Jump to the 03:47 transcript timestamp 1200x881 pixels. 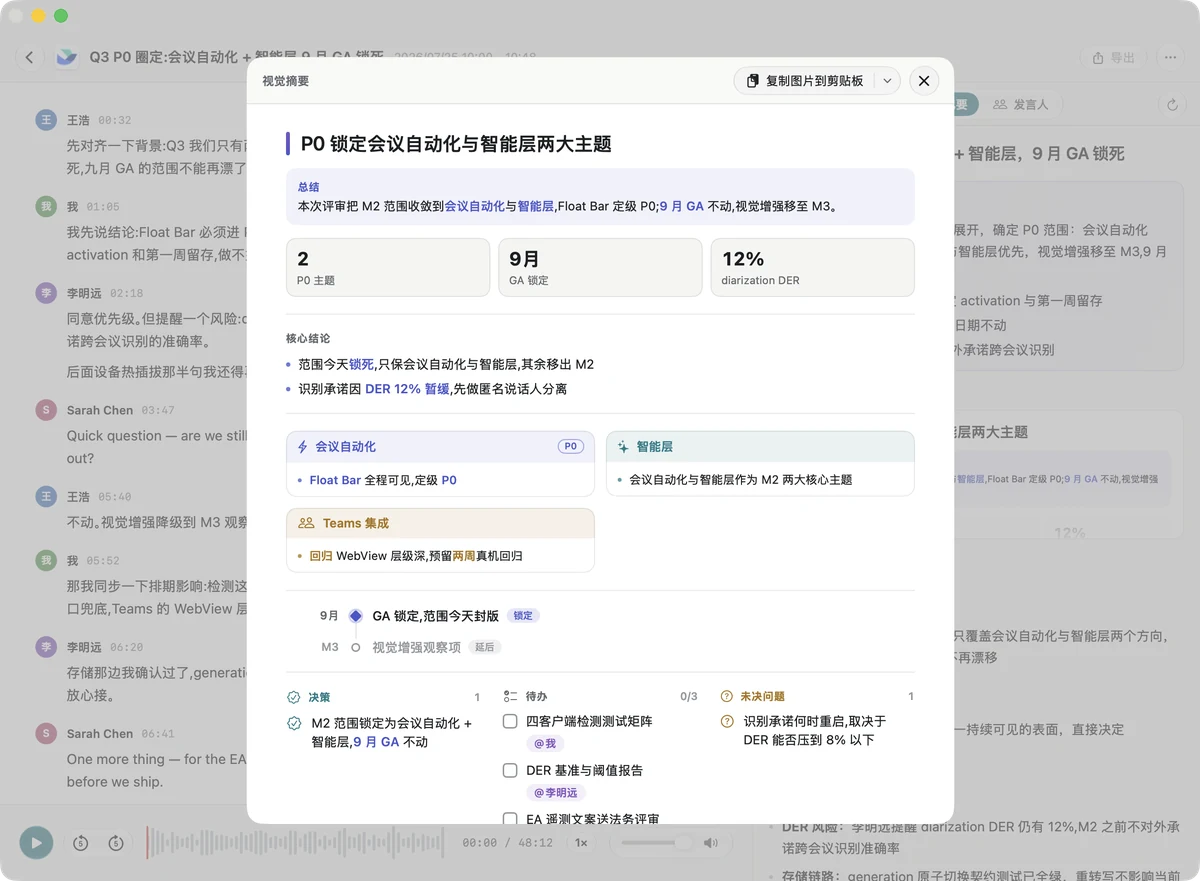(158, 410)
